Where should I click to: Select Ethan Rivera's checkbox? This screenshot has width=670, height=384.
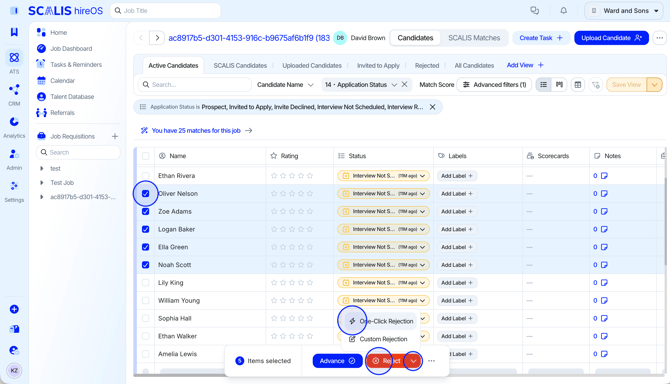[x=146, y=176]
